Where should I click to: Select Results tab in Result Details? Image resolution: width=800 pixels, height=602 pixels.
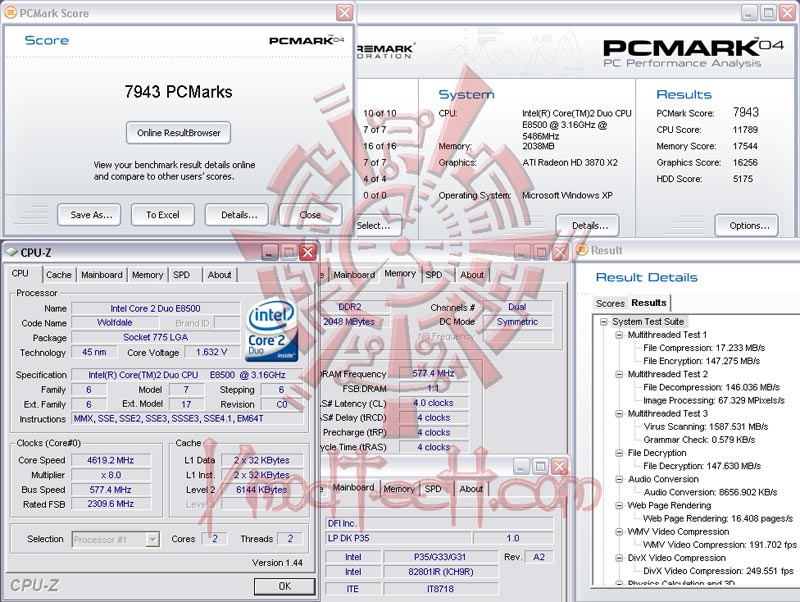pos(648,303)
